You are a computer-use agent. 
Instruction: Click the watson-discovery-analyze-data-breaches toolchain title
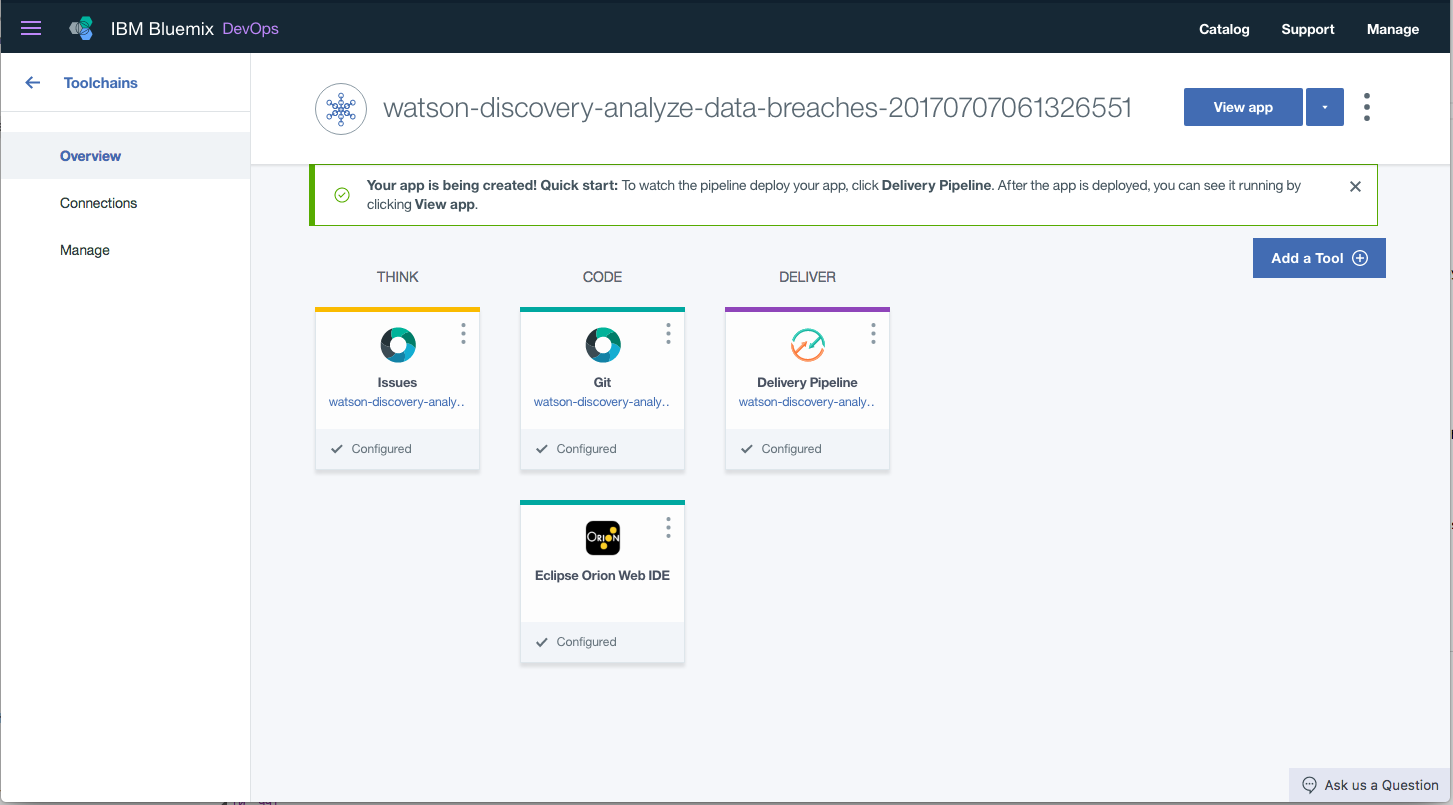pos(758,108)
